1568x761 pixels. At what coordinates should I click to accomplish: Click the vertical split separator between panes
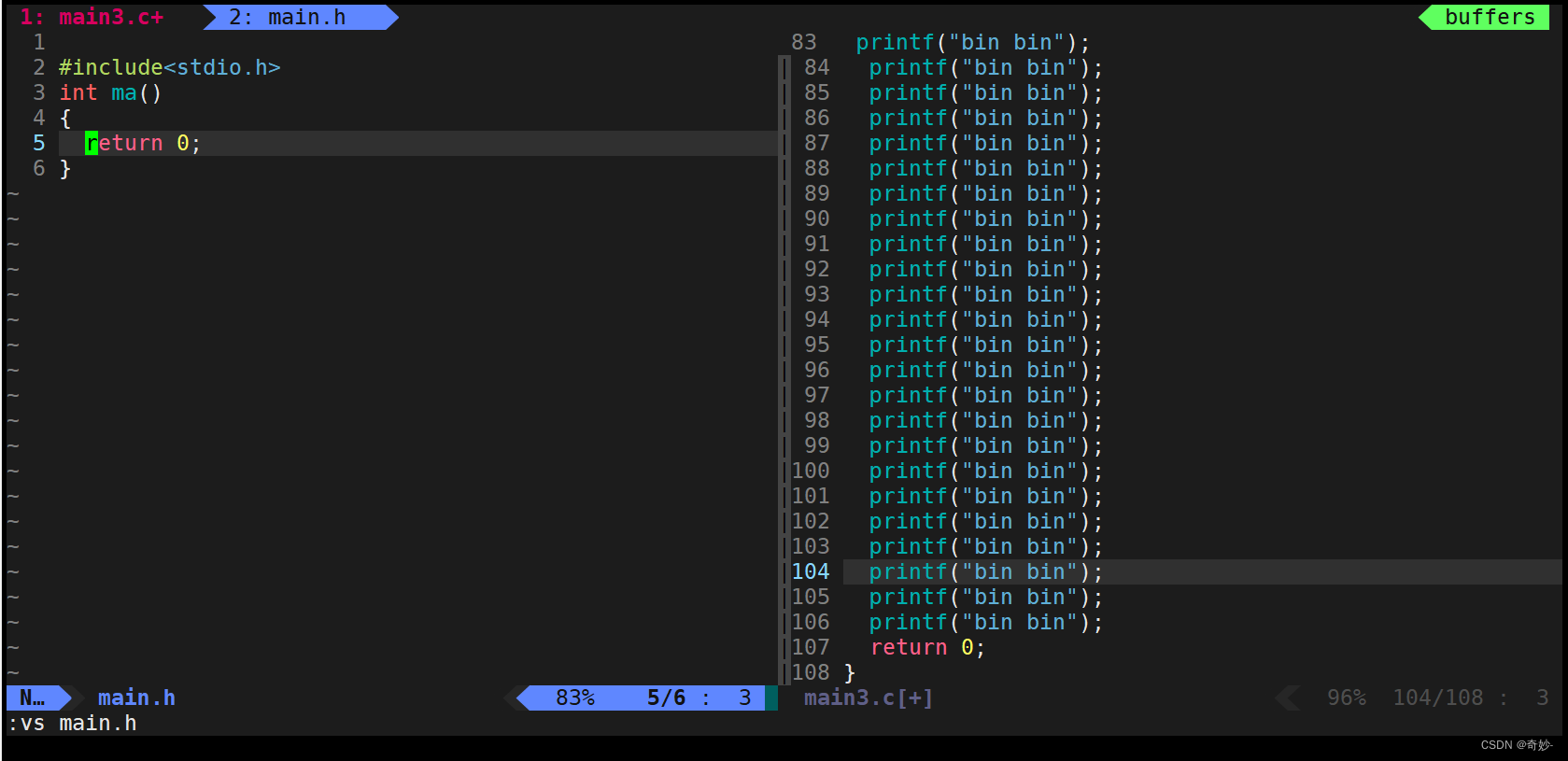coord(784,370)
